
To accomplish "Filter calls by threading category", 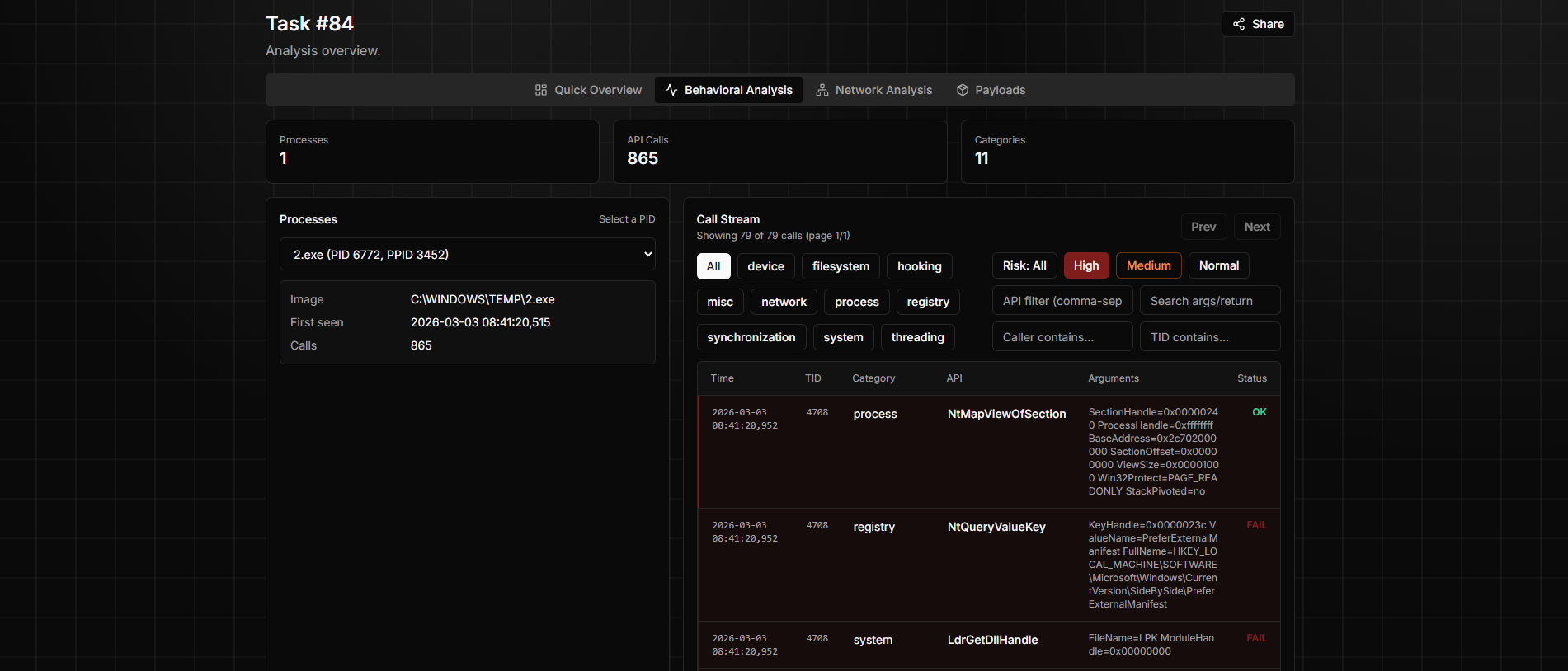I will point(917,337).
